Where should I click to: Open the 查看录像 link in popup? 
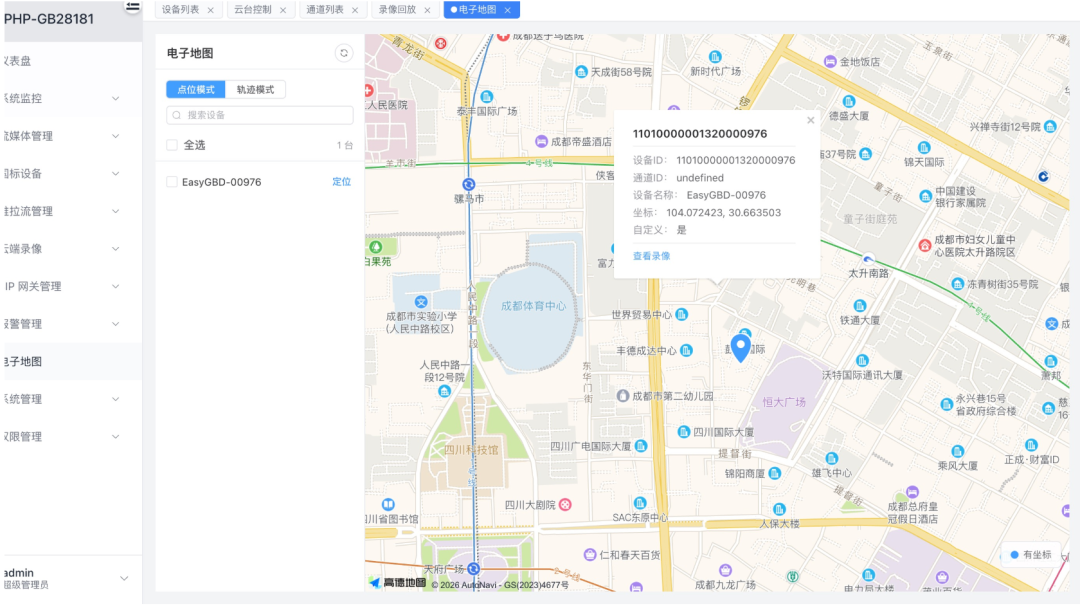(x=651, y=256)
